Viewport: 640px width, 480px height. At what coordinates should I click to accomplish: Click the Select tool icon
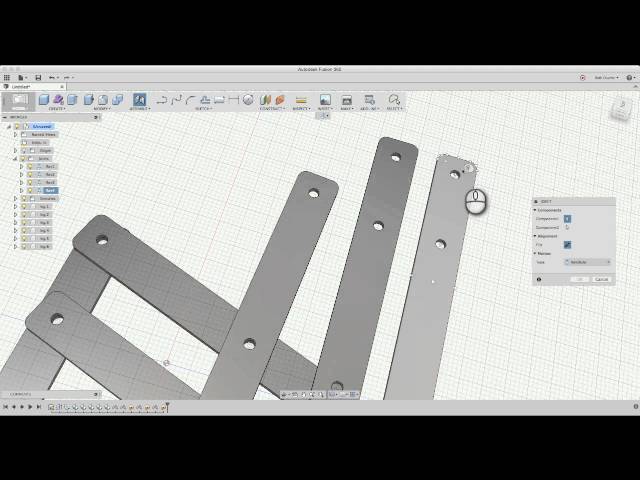(x=394, y=99)
